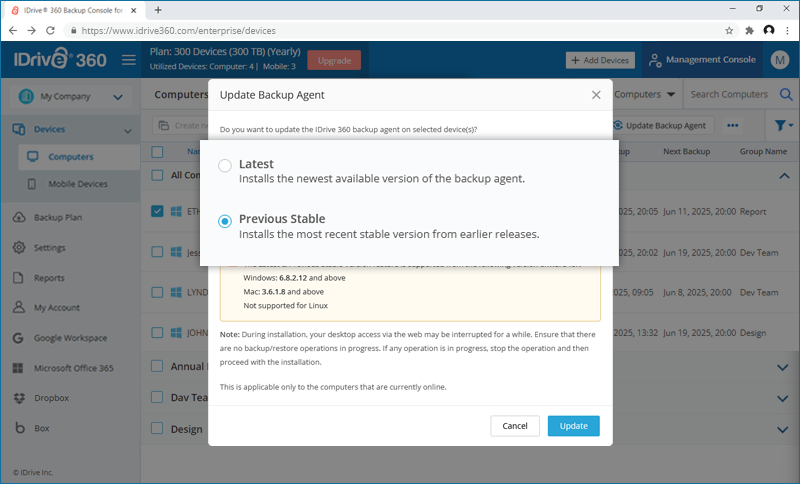Collapse the Devices sidebar section

point(127,130)
